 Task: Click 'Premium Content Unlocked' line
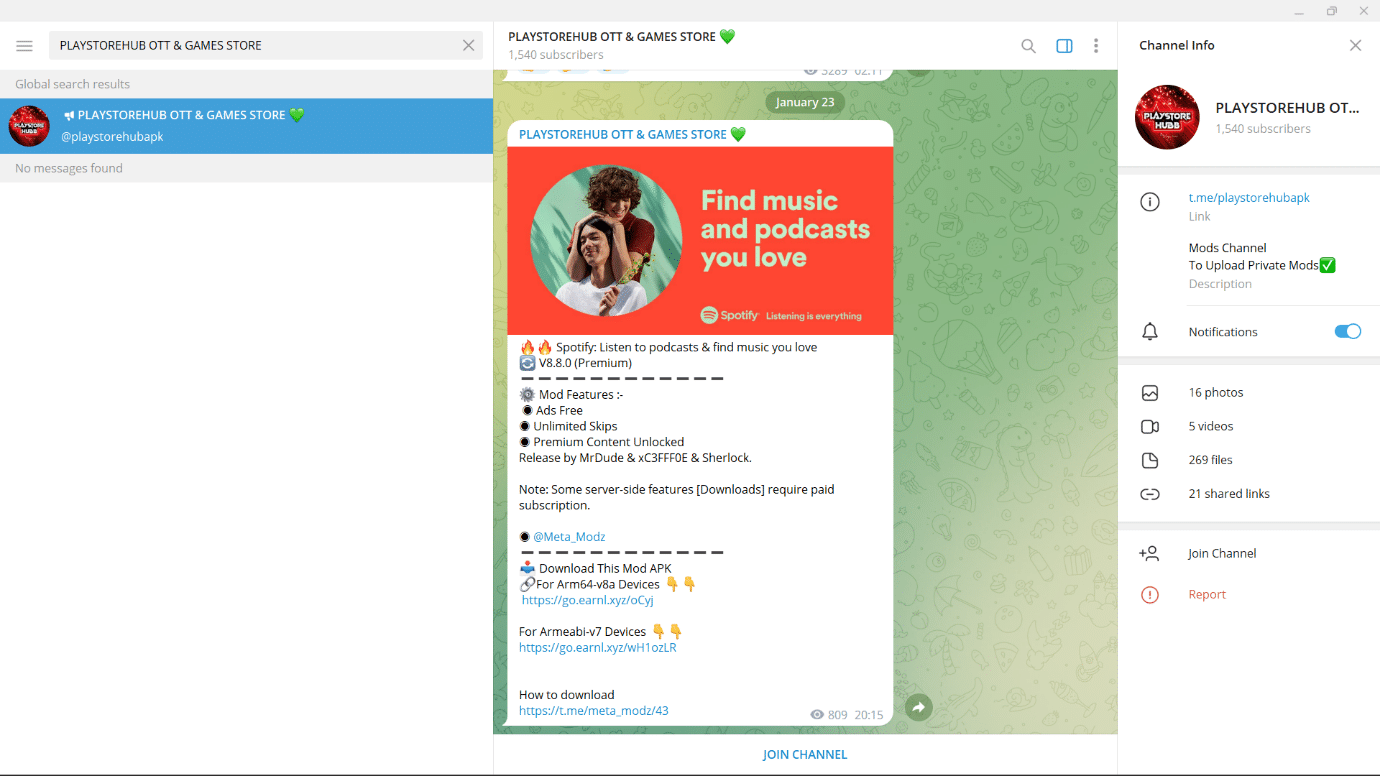coord(608,442)
